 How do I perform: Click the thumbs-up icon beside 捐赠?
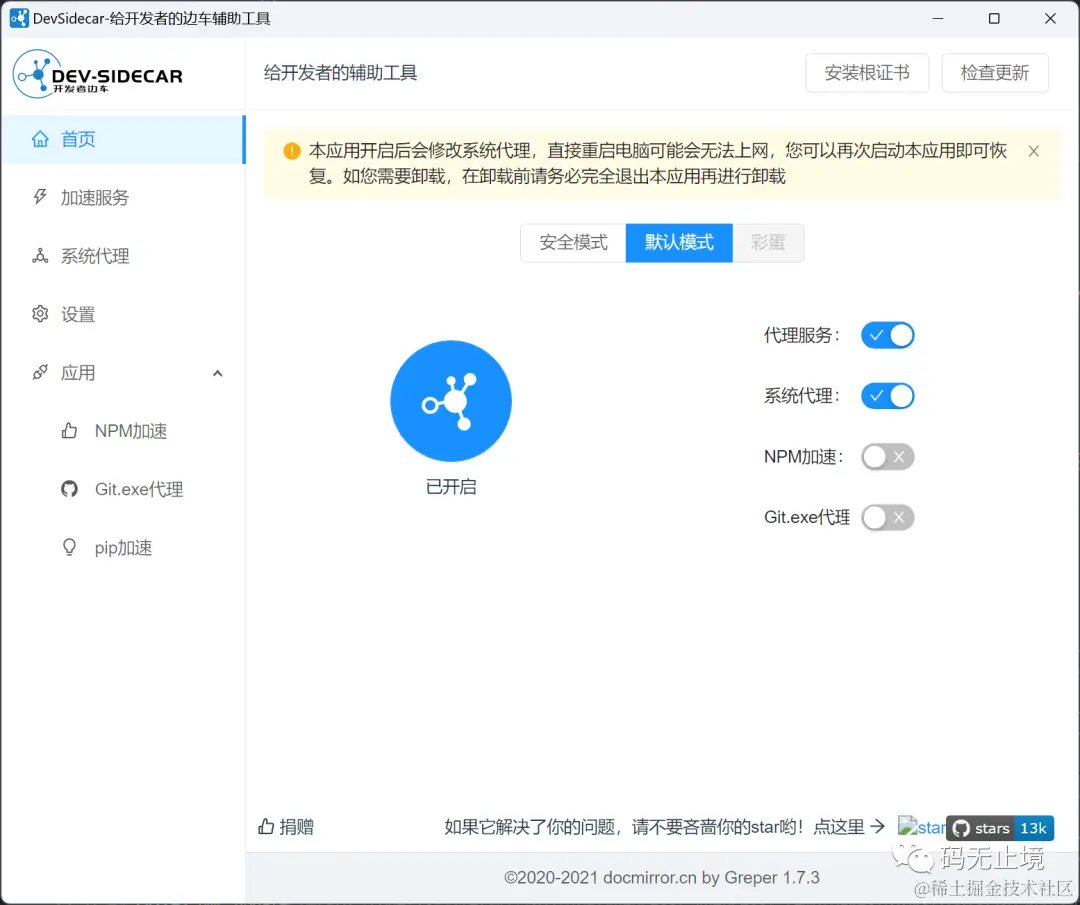(x=266, y=826)
